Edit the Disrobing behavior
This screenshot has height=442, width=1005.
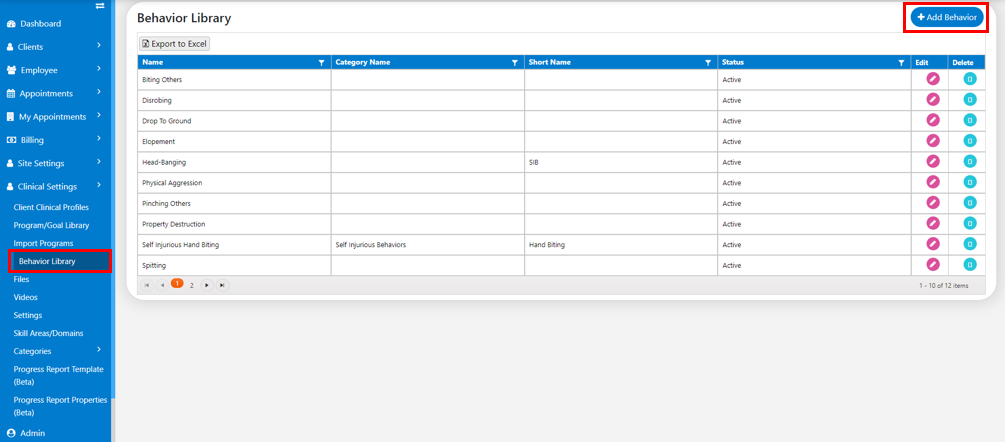(933, 100)
